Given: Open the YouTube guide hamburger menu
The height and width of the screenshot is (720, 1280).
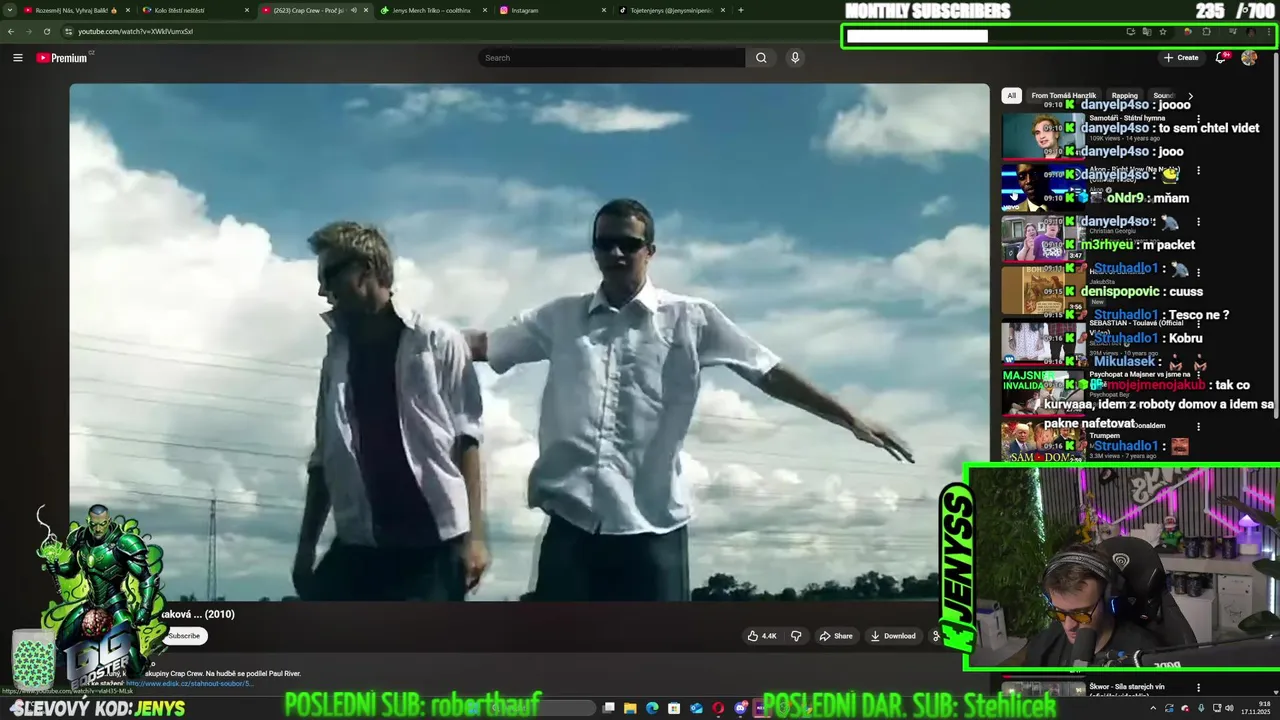Looking at the screenshot, I should (x=17, y=58).
